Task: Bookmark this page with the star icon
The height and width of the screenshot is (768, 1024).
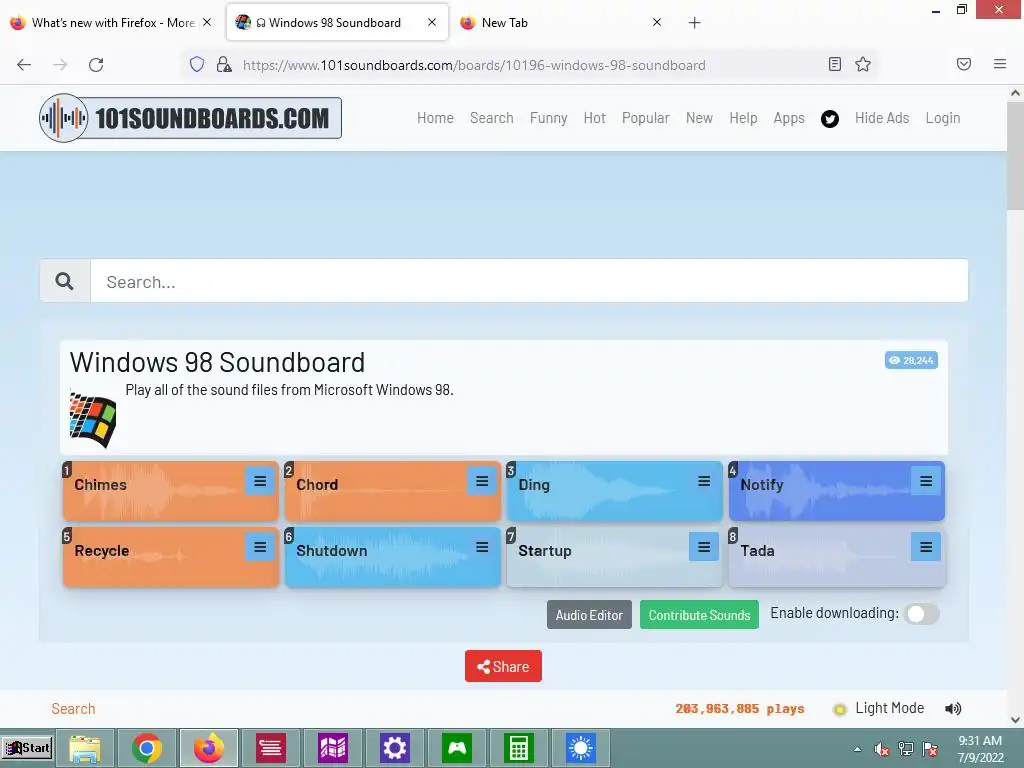Action: [x=863, y=64]
